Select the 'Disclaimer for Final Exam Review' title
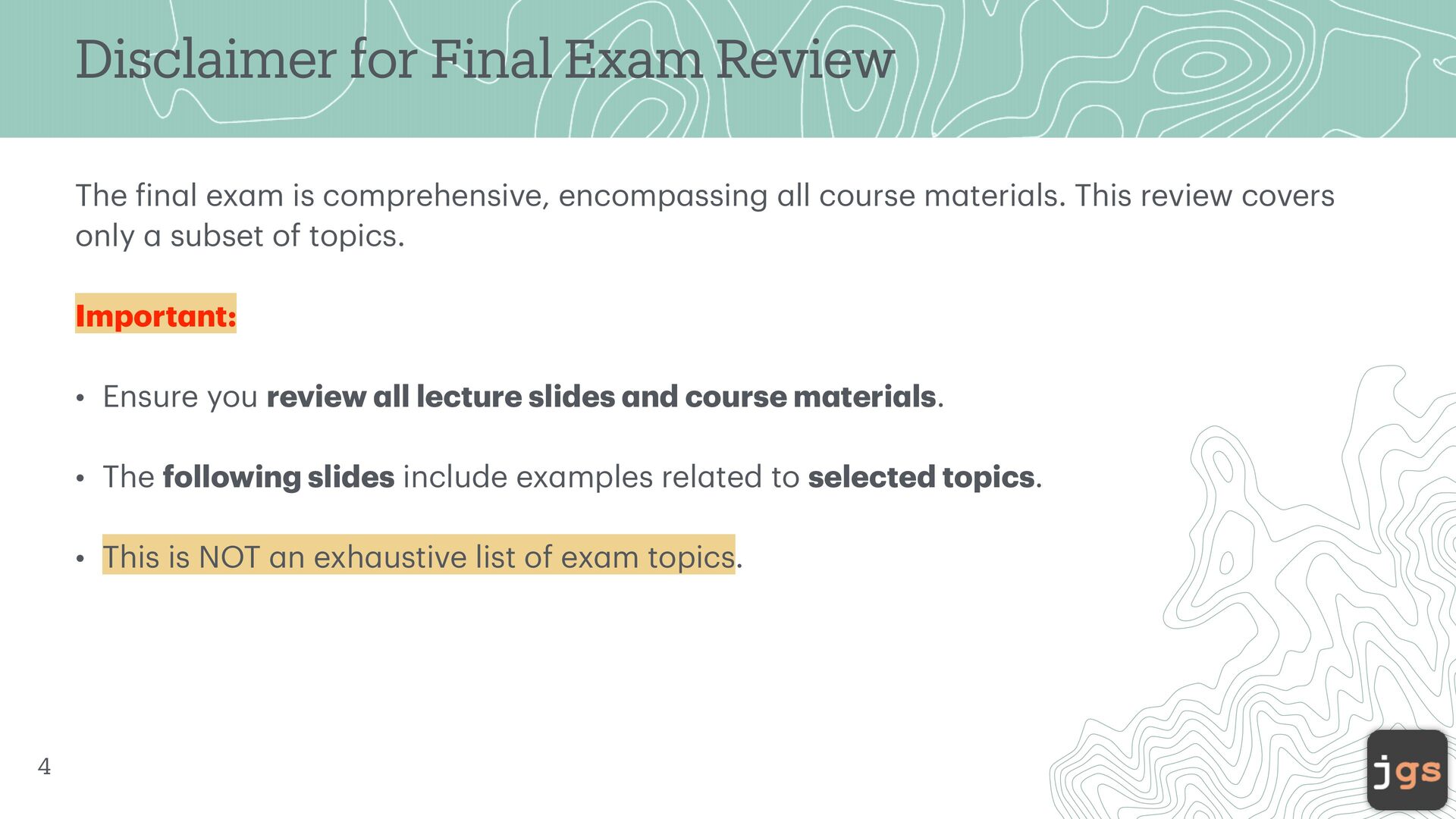The height and width of the screenshot is (819, 1456). [x=485, y=59]
